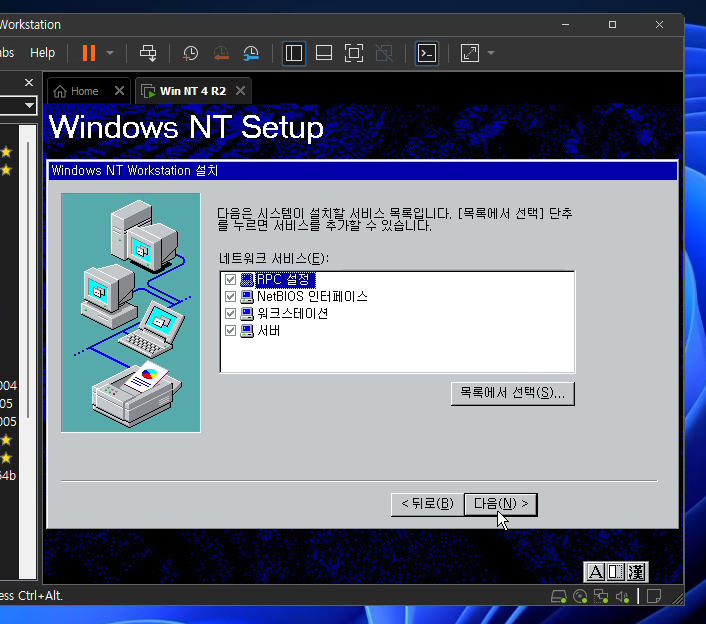Click the Unity mode icon

tap(384, 53)
